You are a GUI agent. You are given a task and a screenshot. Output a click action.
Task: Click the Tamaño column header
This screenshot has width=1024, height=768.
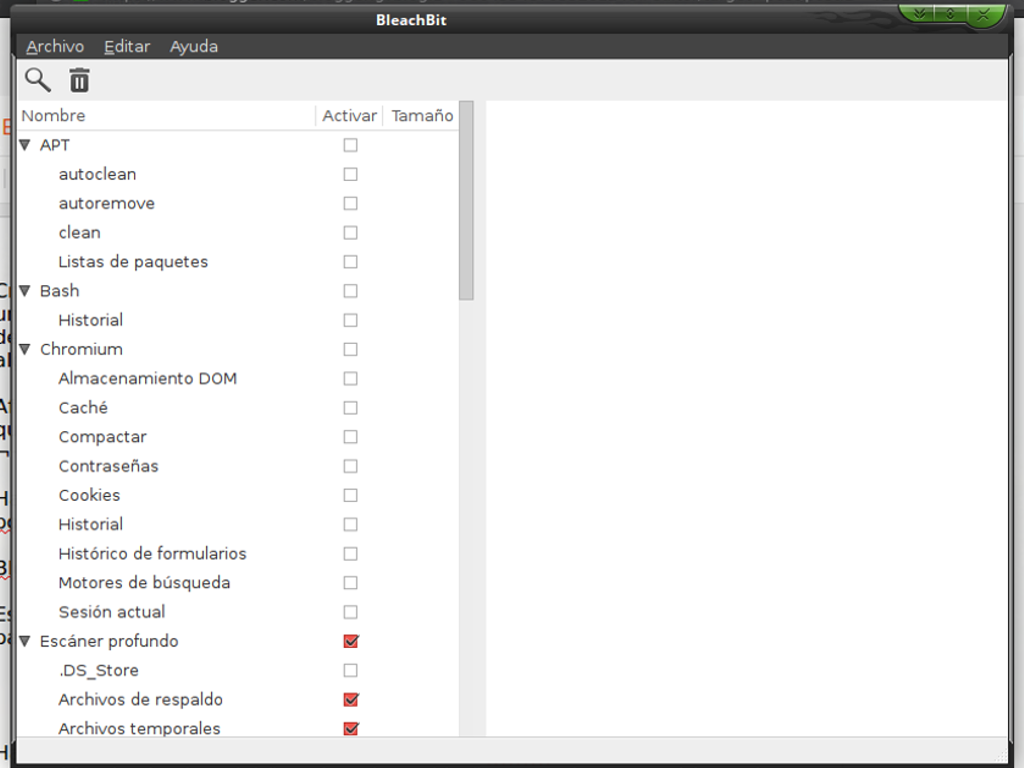(421, 115)
